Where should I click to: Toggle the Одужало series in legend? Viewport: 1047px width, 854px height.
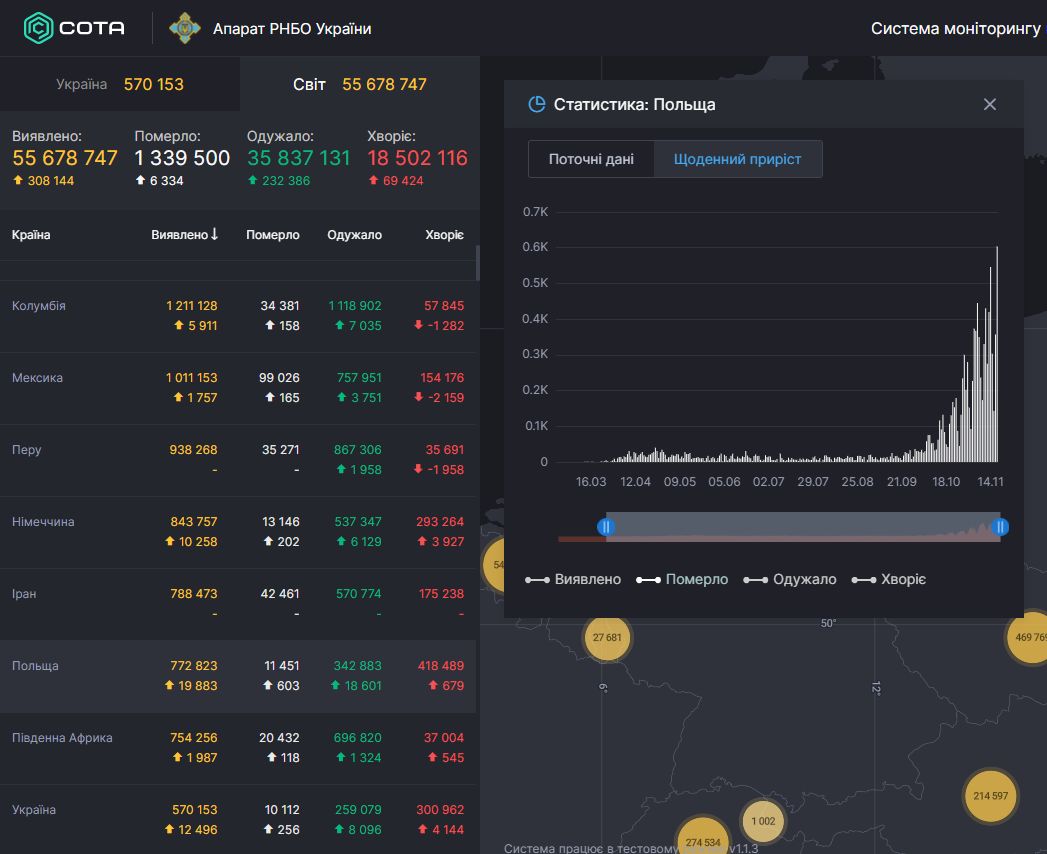(x=791, y=579)
